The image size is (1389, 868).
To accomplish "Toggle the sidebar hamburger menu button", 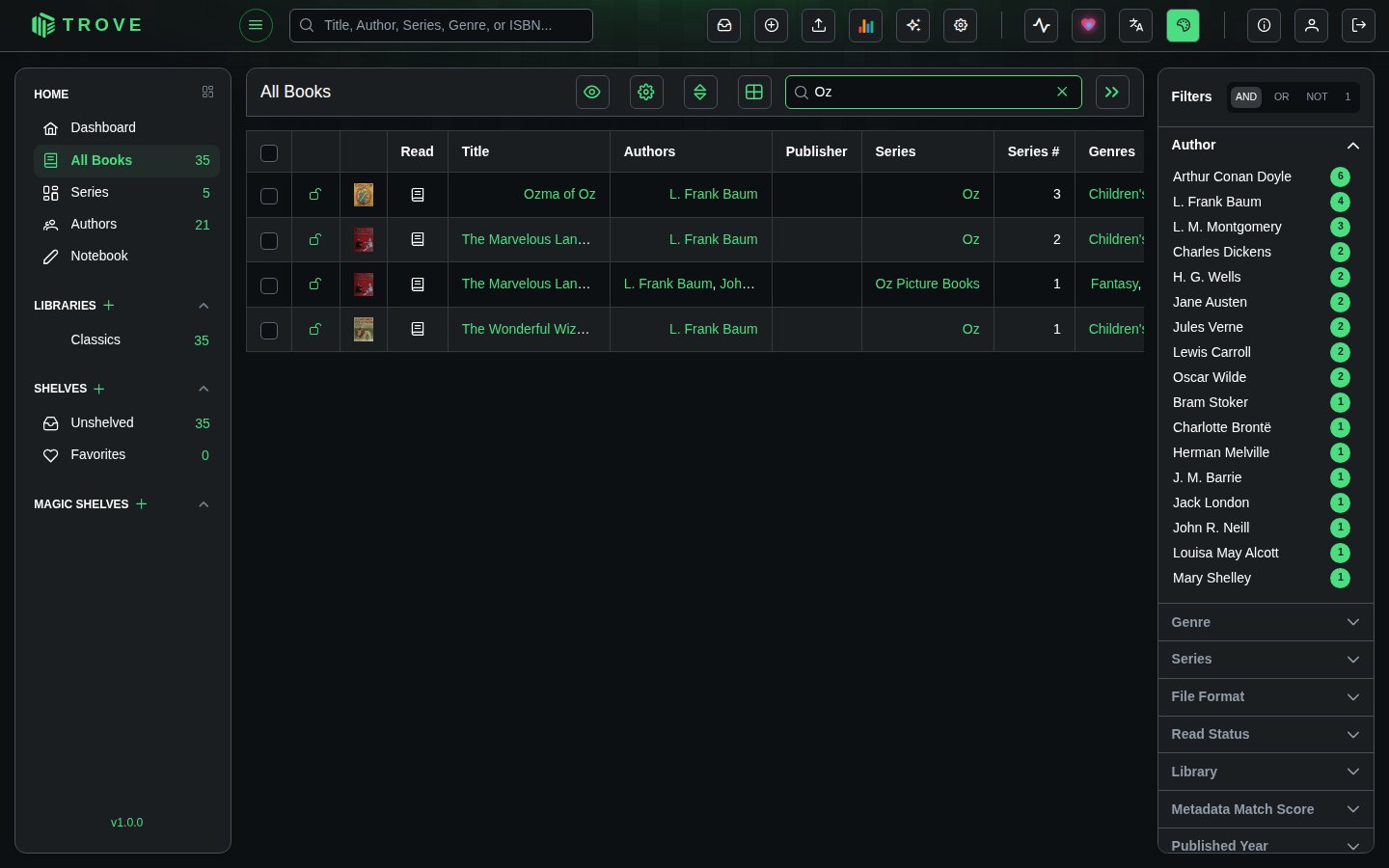I will [x=256, y=25].
